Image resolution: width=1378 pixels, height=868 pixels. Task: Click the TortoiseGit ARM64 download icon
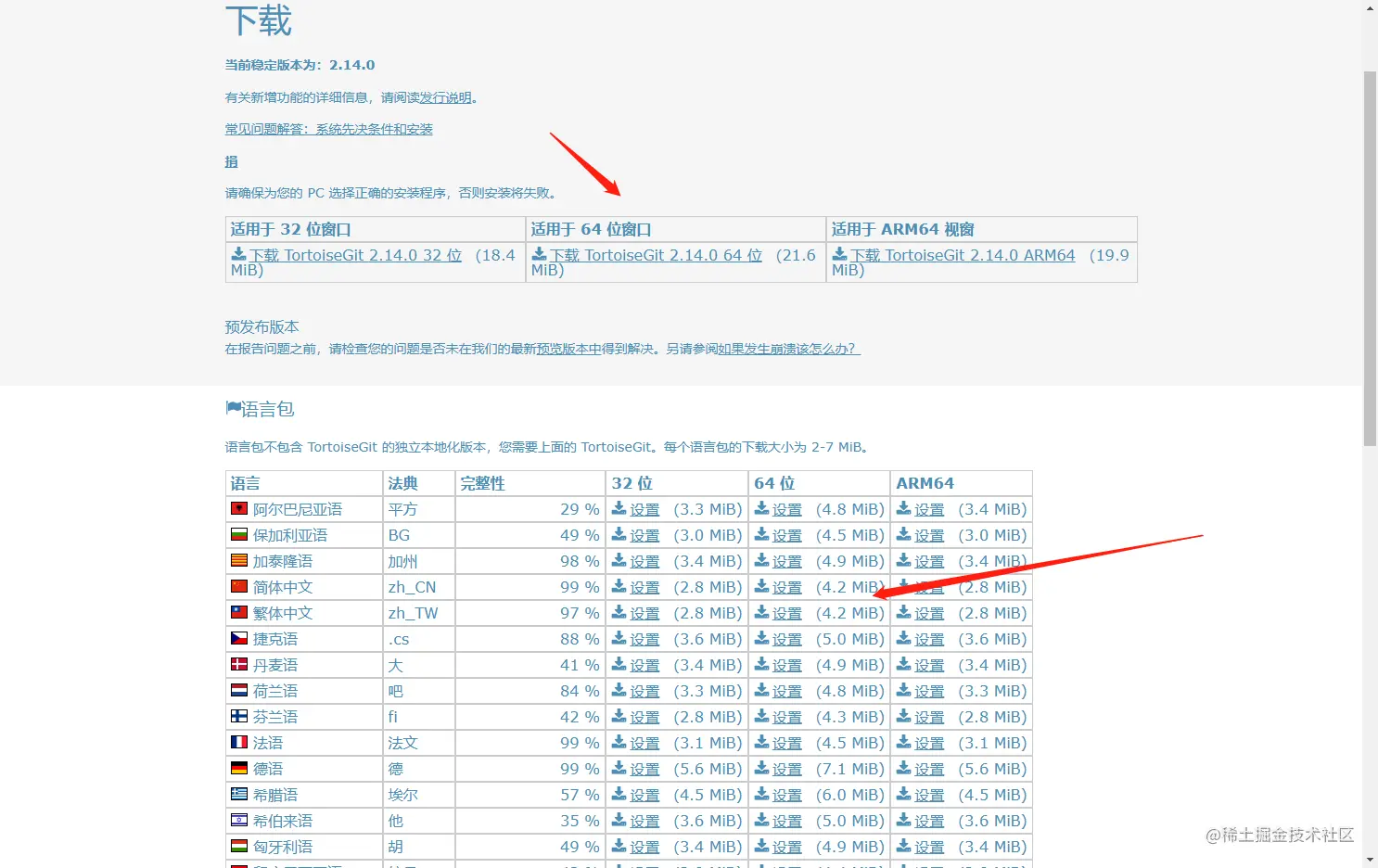click(x=839, y=253)
